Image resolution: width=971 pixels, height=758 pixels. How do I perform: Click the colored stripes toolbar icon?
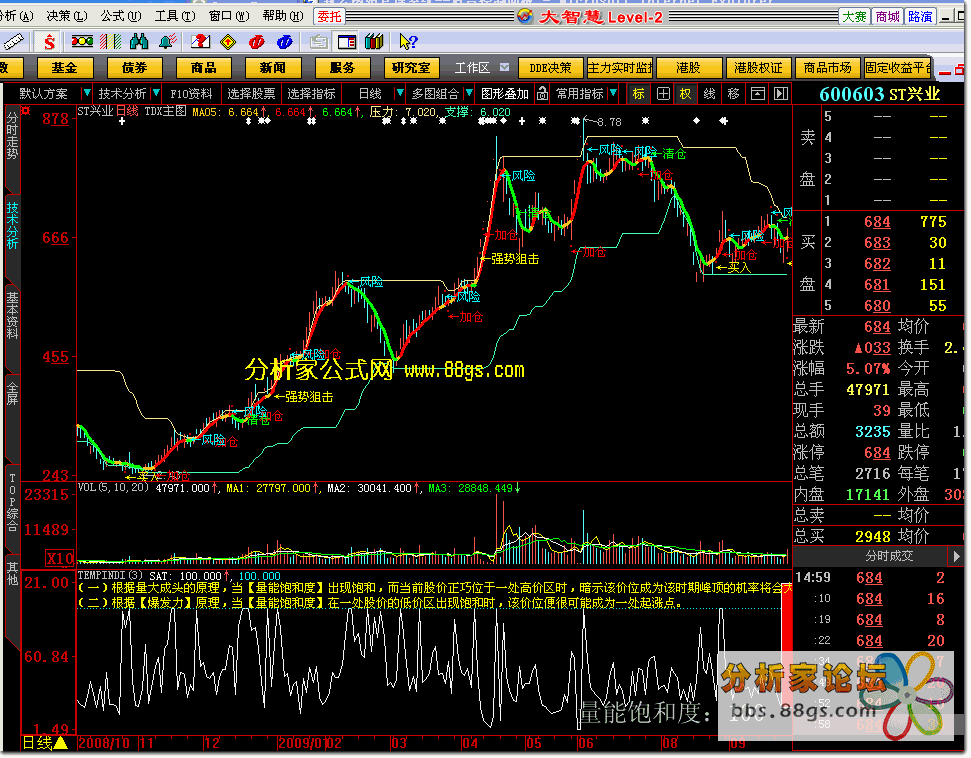(110, 41)
